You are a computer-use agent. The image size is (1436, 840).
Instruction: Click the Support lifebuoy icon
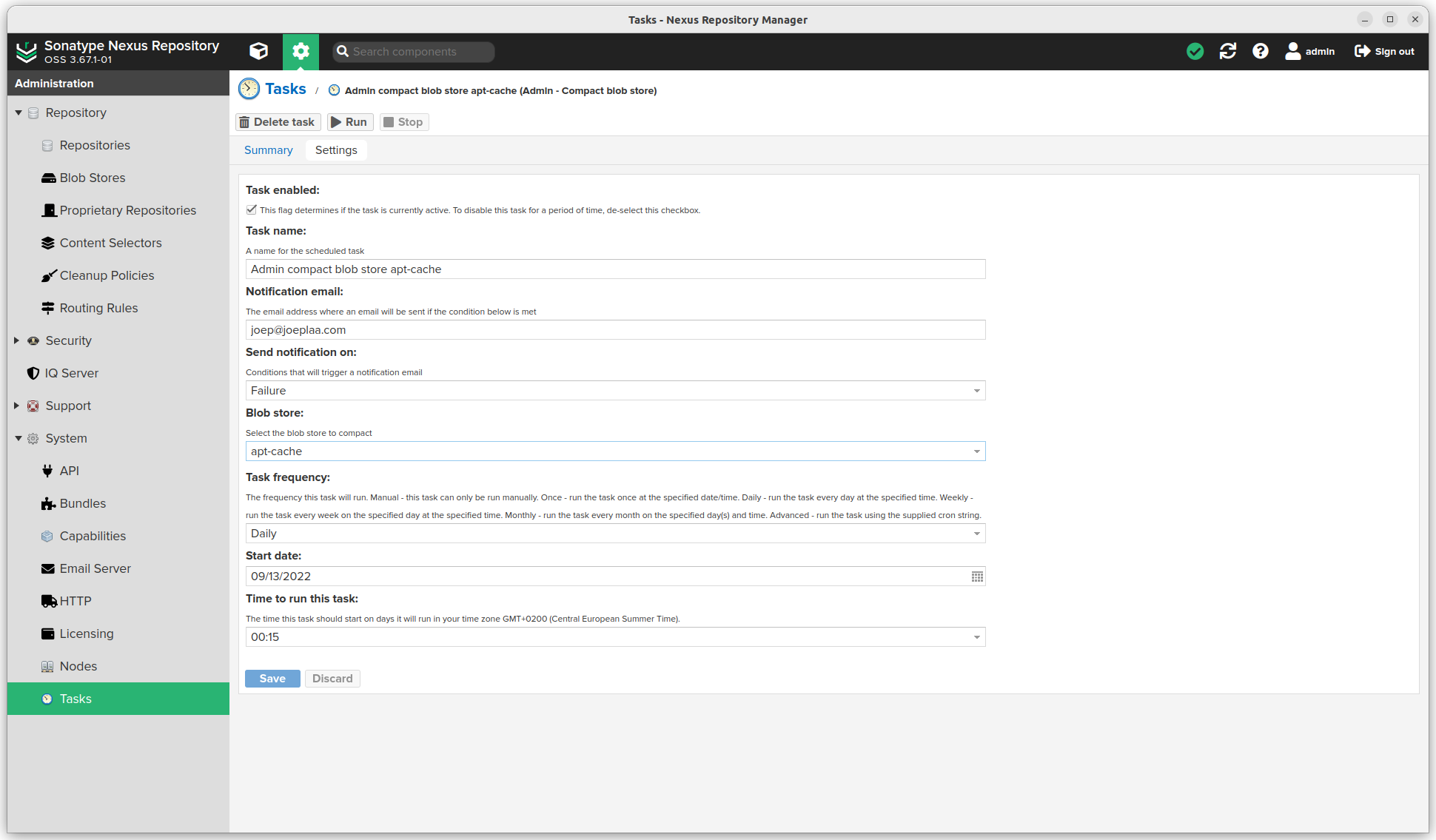pyautogui.click(x=33, y=406)
